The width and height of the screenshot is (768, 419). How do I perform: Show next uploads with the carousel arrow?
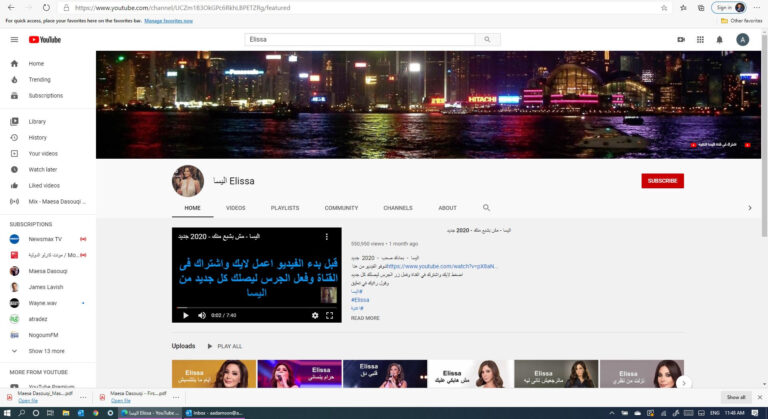(684, 383)
